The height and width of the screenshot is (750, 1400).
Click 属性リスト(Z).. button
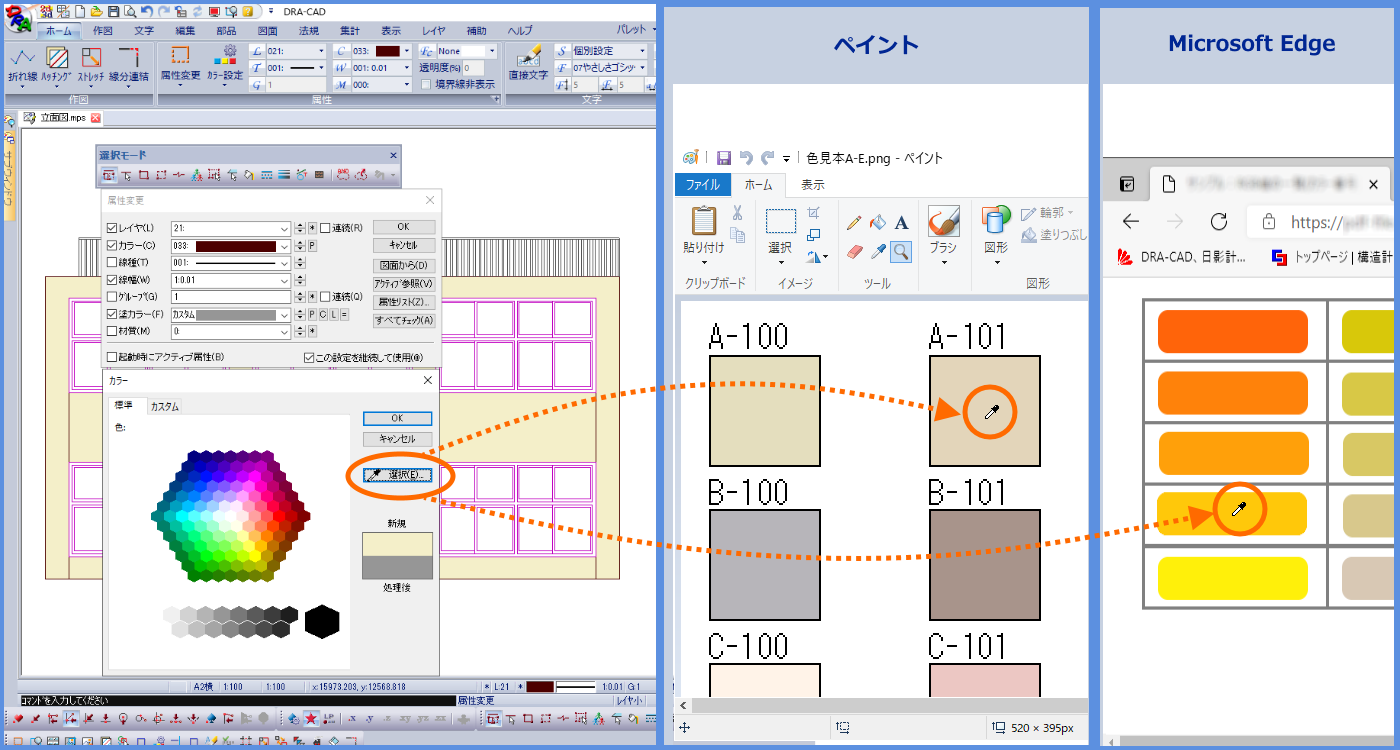tap(404, 301)
